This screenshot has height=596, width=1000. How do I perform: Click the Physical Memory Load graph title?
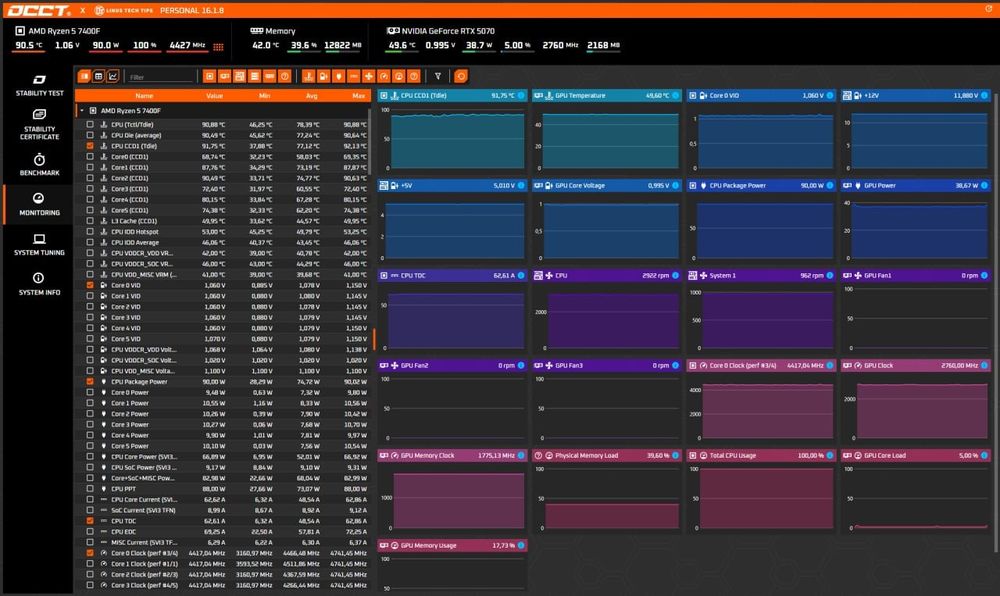click(586, 455)
